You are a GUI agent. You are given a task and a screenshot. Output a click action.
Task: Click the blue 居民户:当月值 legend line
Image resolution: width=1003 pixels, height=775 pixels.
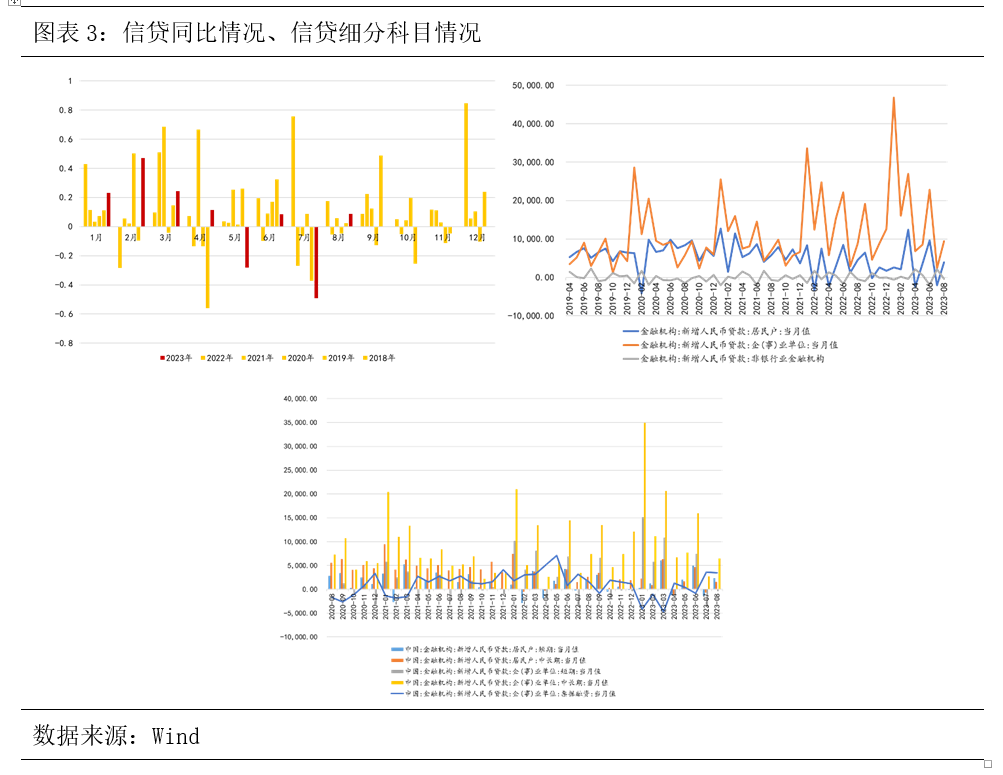click(631, 331)
